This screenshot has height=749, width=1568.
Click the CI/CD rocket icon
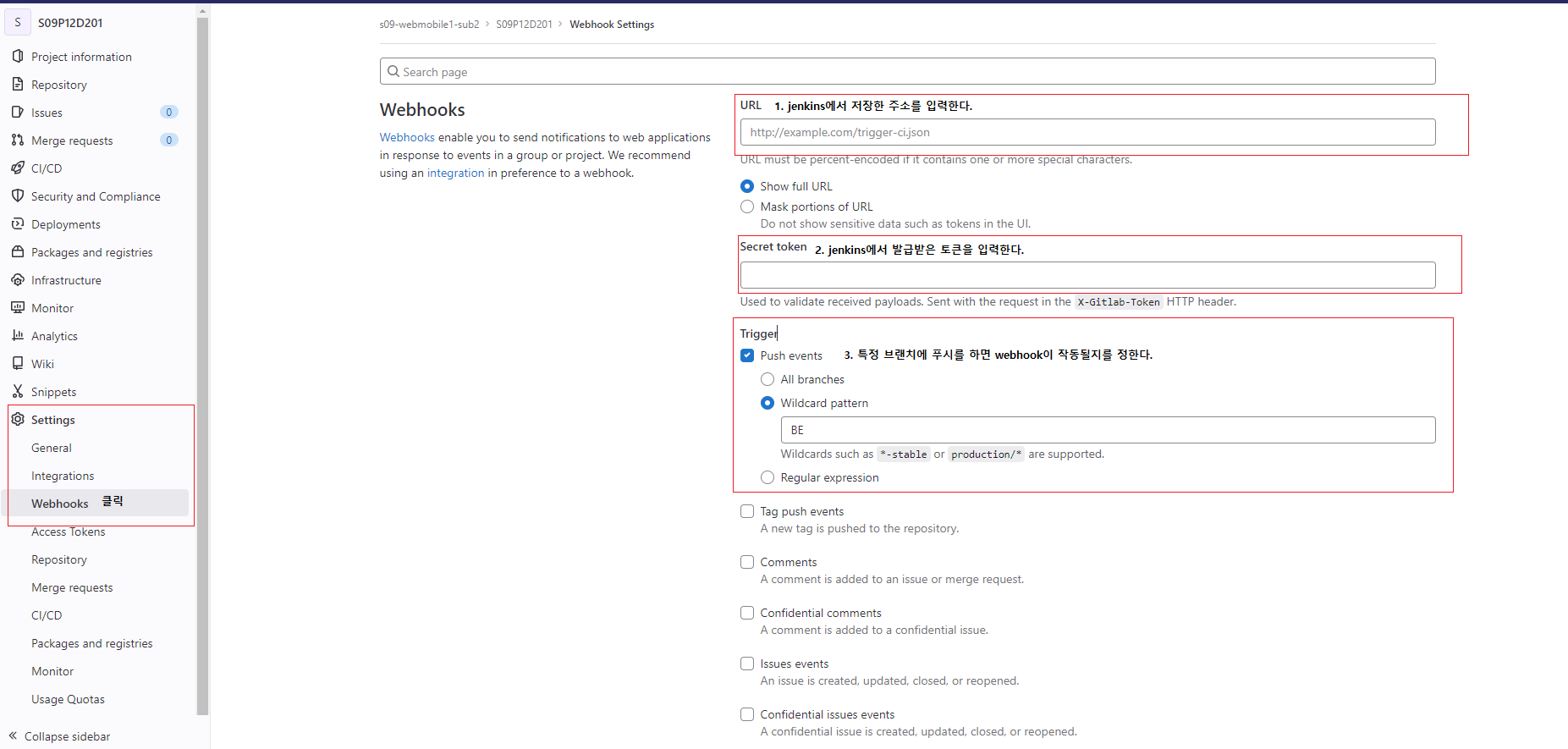click(x=18, y=168)
